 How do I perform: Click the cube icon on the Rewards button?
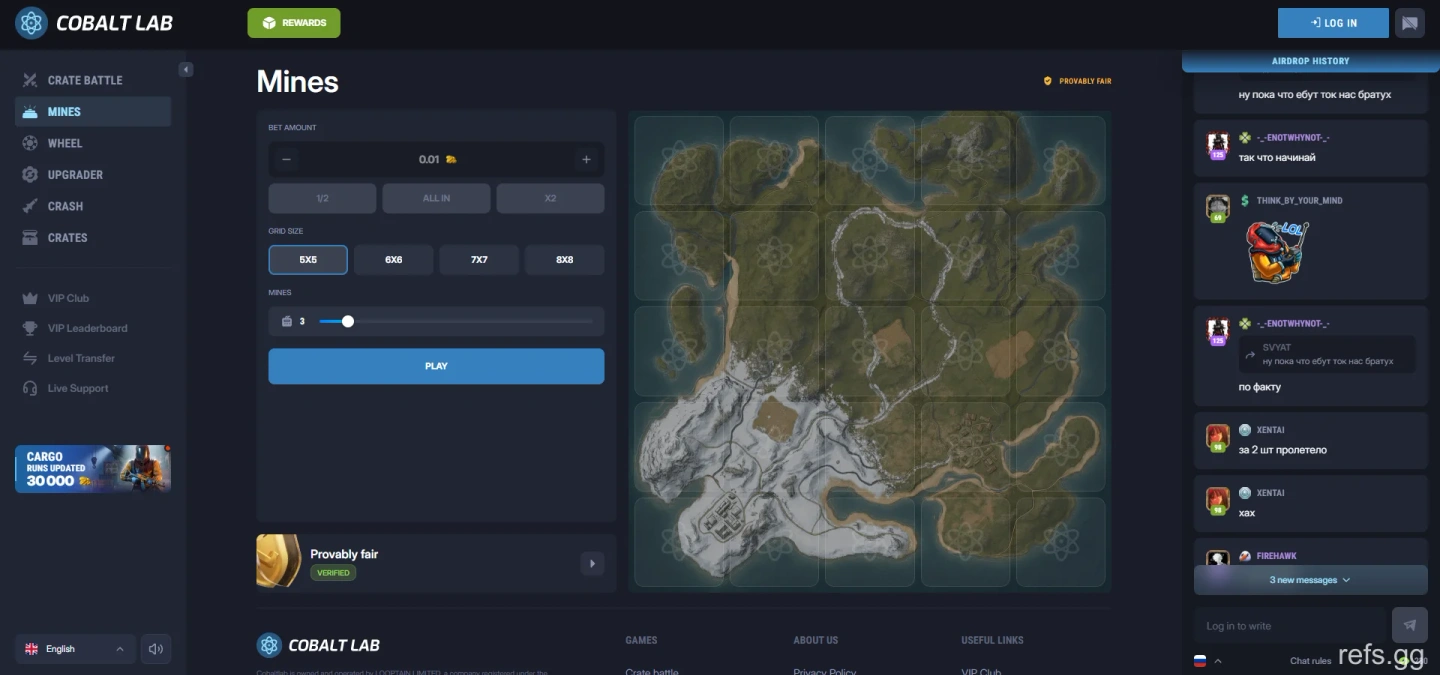(x=269, y=23)
